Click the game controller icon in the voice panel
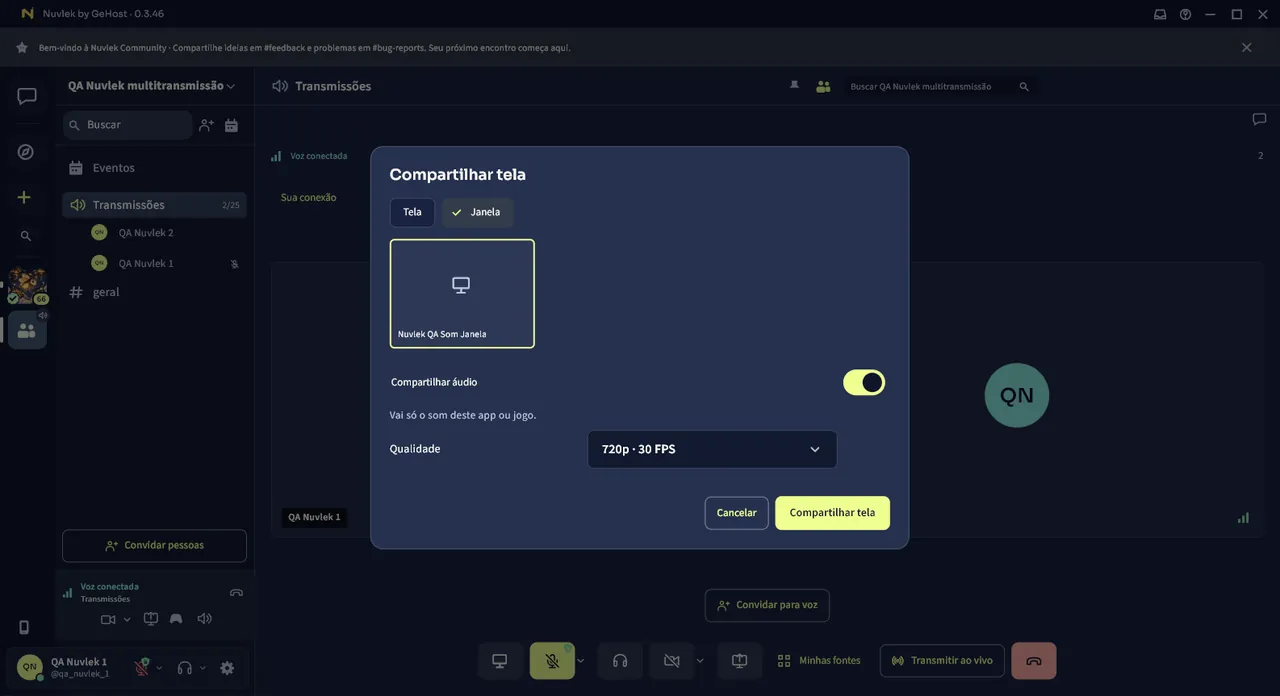 (176, 619)
